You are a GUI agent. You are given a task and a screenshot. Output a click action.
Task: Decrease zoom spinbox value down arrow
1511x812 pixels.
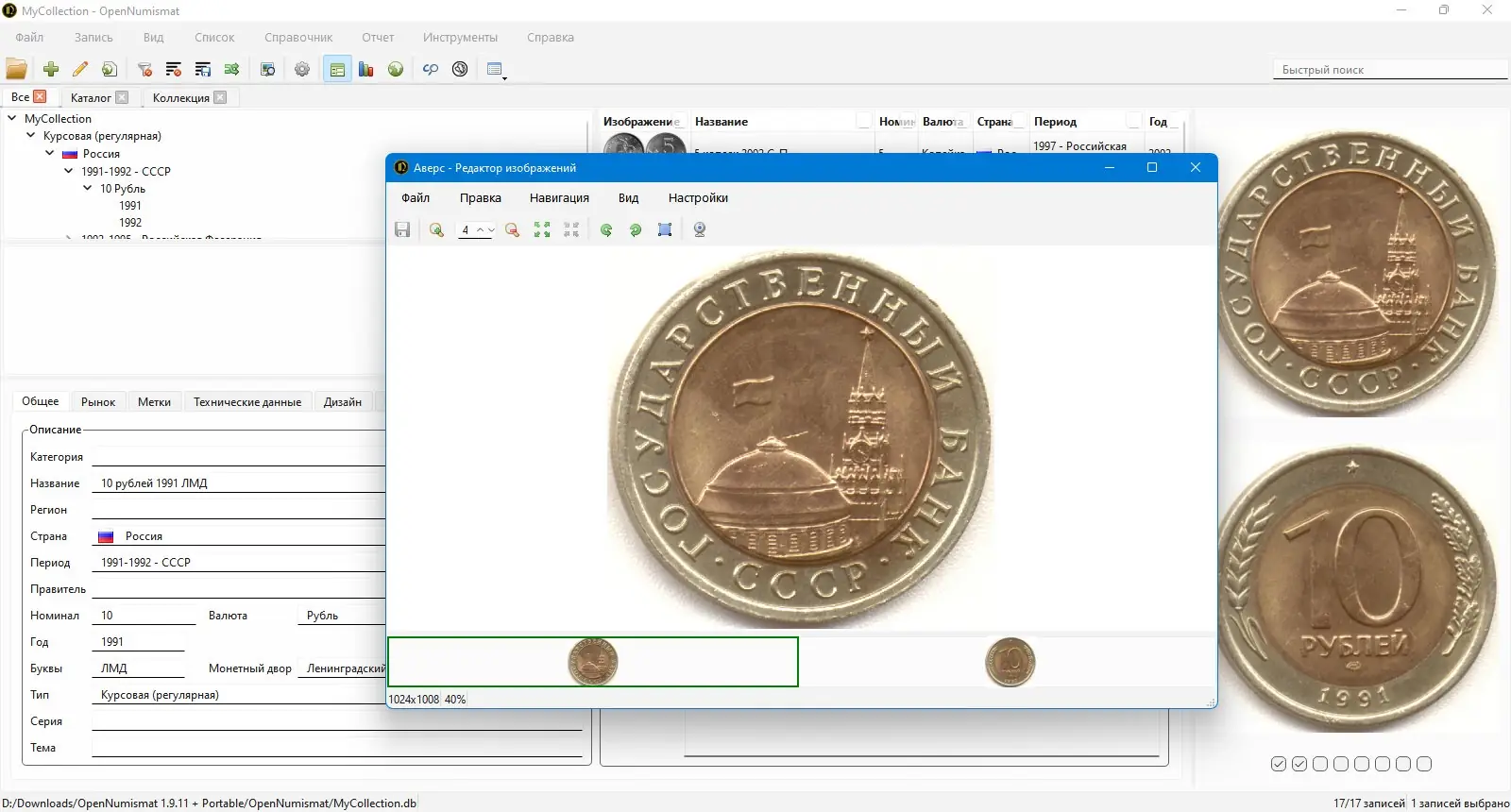coord(491,229)
